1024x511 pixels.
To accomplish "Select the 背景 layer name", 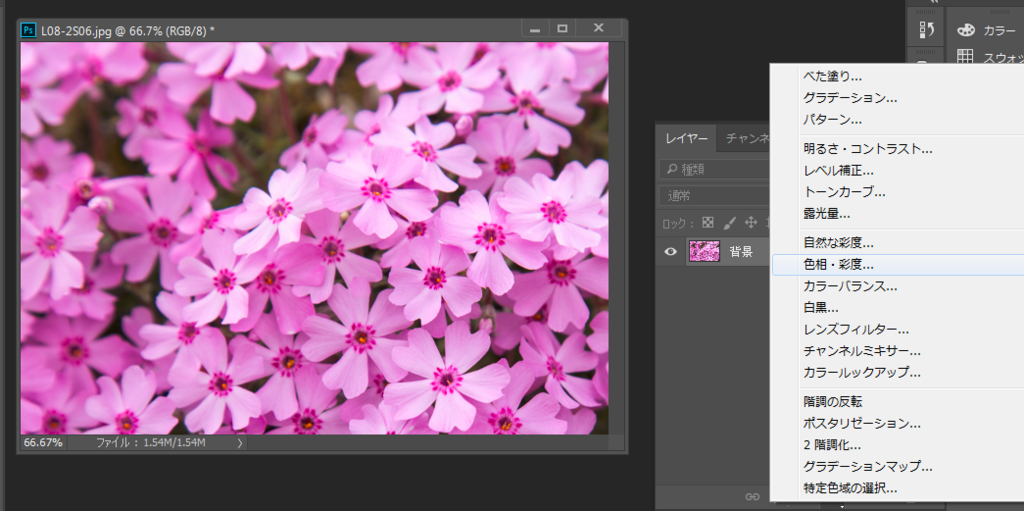I will coord(741,252).
